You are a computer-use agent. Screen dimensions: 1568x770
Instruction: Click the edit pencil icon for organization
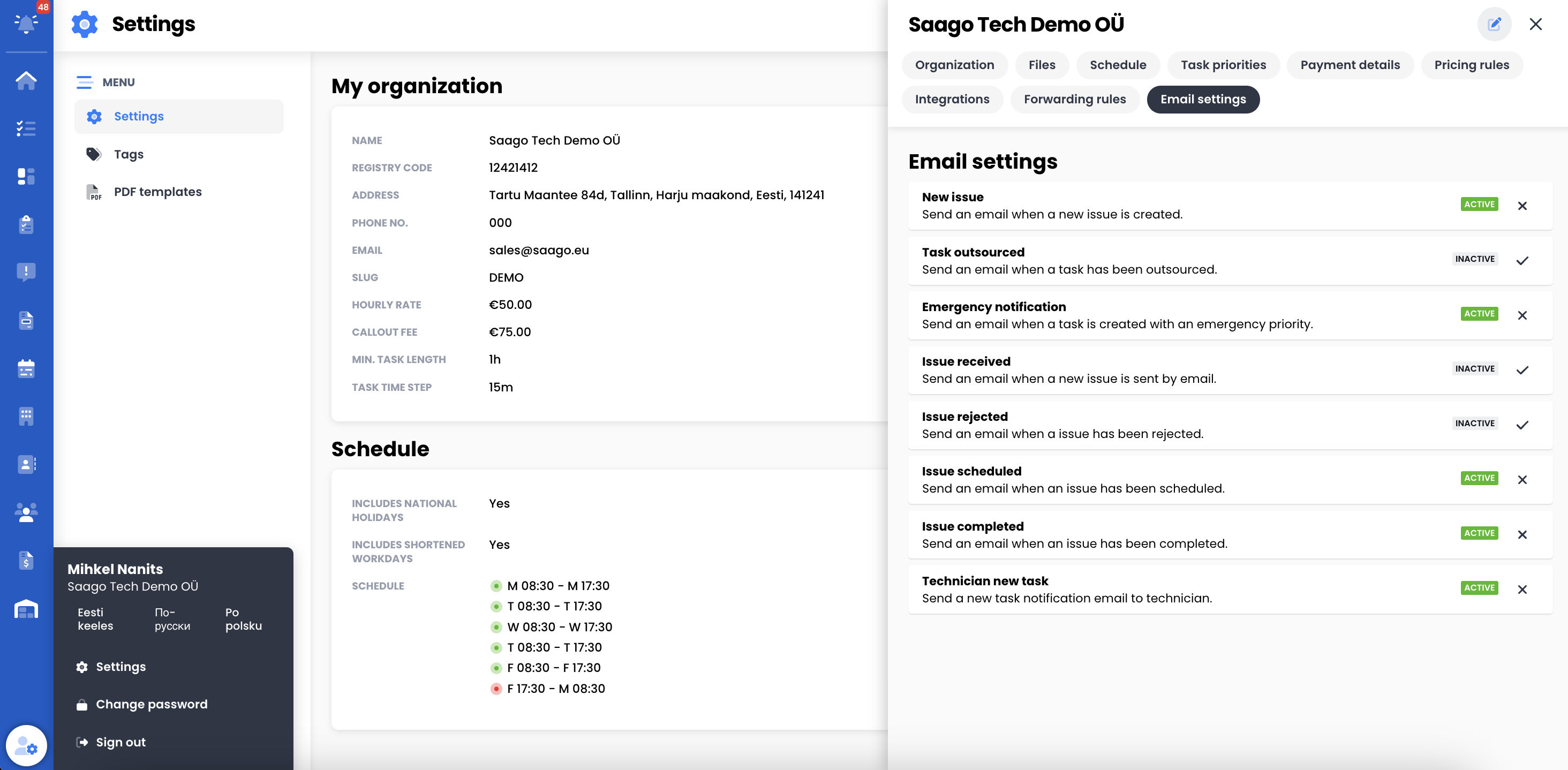(1494, 24)
